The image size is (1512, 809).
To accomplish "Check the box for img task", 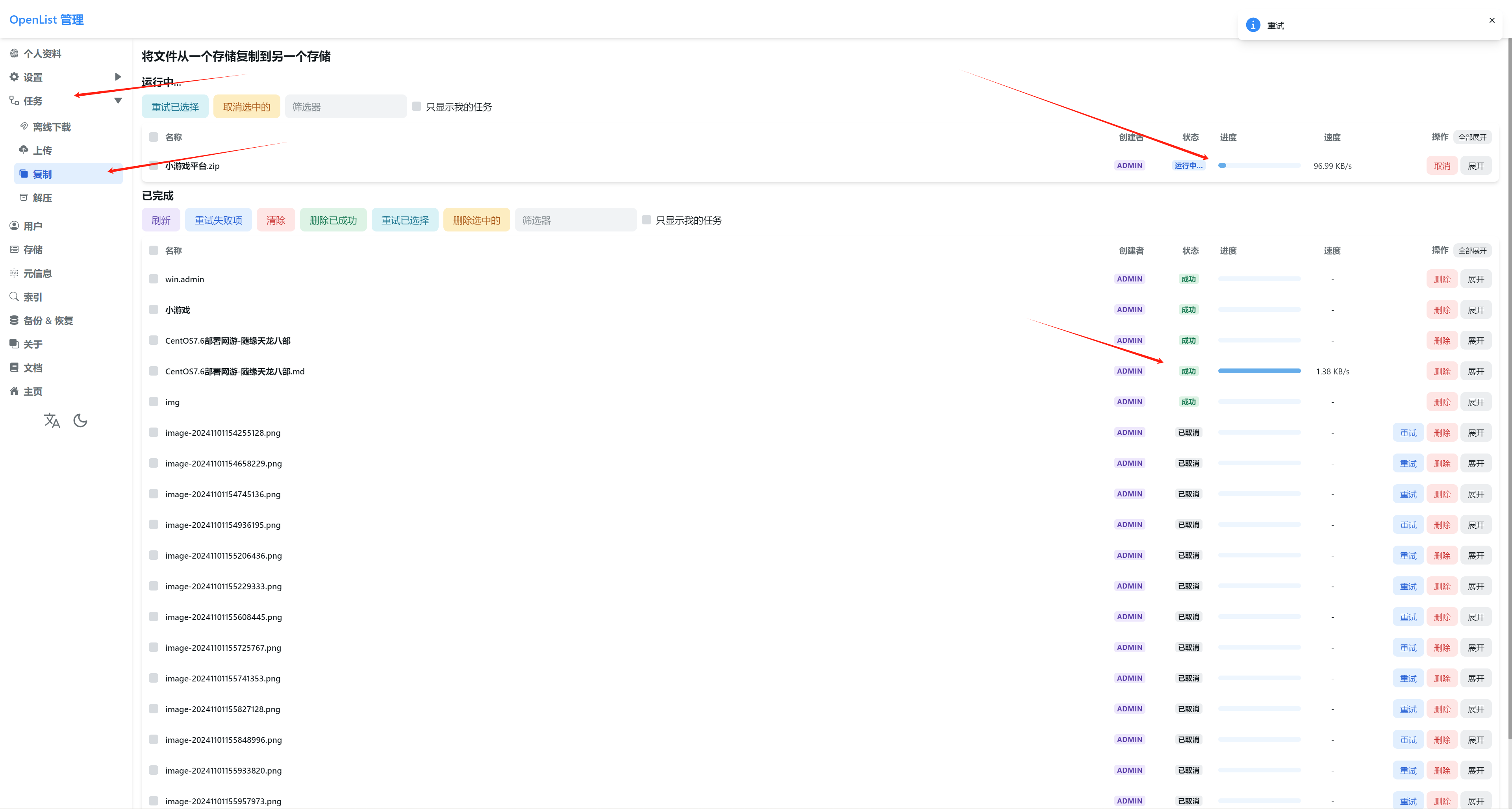I will 153,401.
